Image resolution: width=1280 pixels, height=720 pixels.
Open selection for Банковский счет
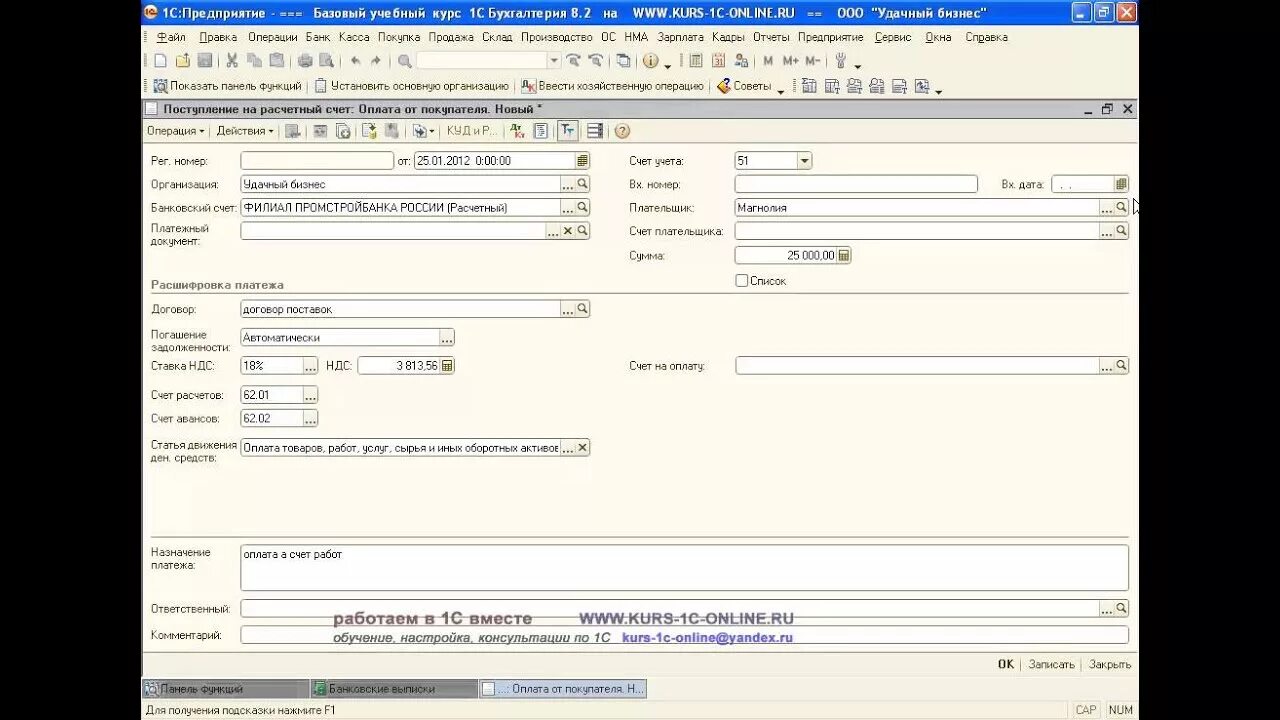(x=568, y=208)
